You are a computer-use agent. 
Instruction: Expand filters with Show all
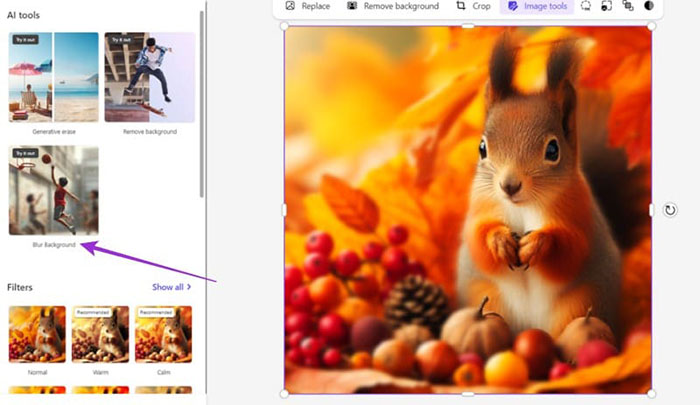point(171,287)
